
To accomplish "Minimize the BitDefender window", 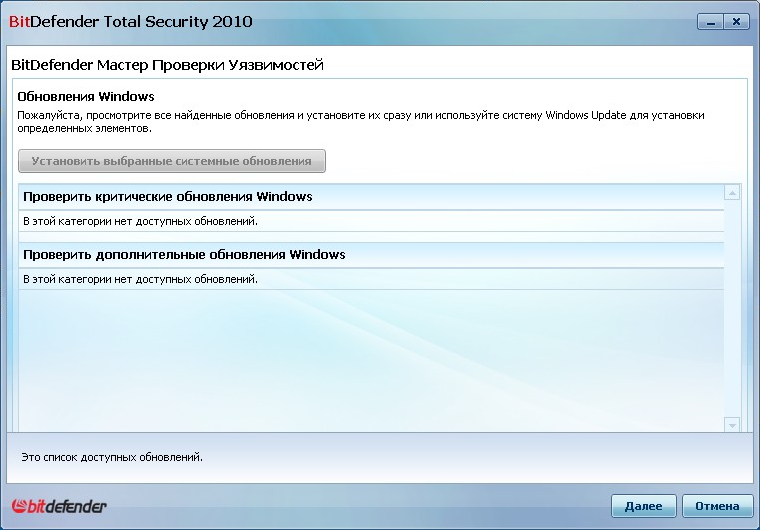I will [x=711, y=22].
